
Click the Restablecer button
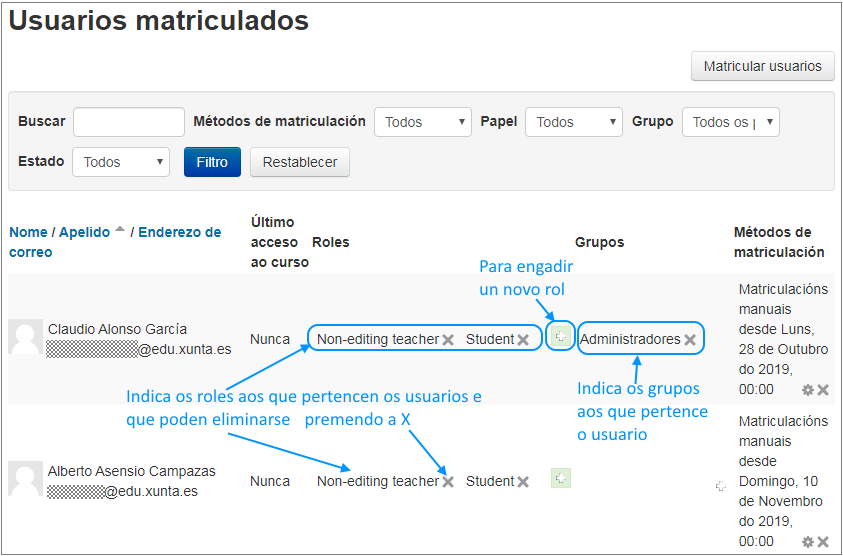pyautogui.click(x=300, y=162)
